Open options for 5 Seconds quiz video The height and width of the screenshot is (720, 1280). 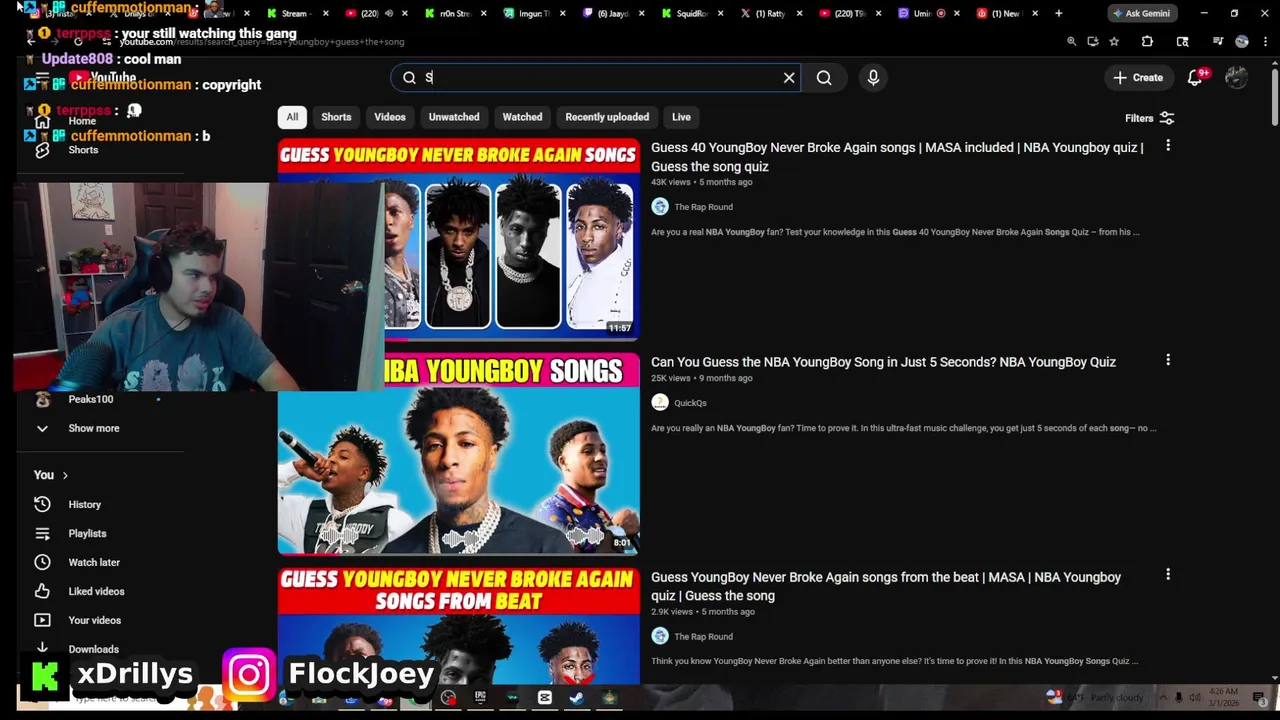1168,361
